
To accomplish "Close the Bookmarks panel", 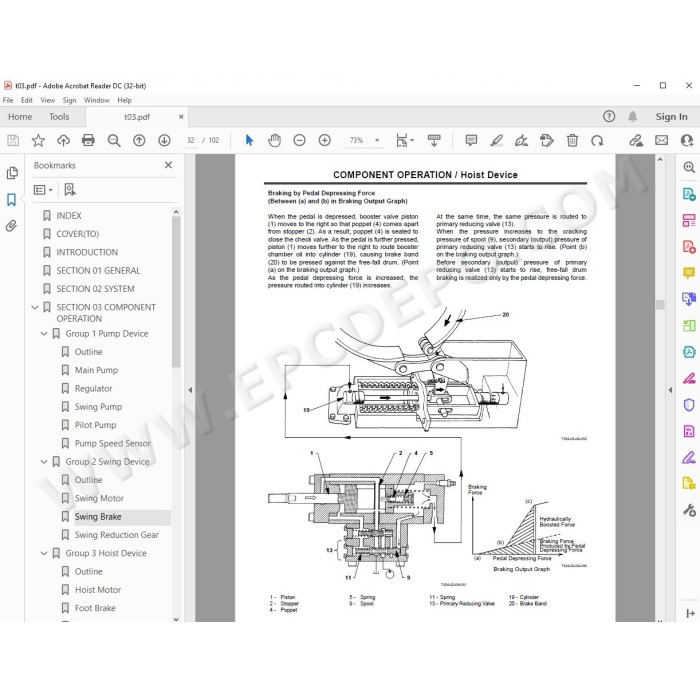I will point(168,165).
